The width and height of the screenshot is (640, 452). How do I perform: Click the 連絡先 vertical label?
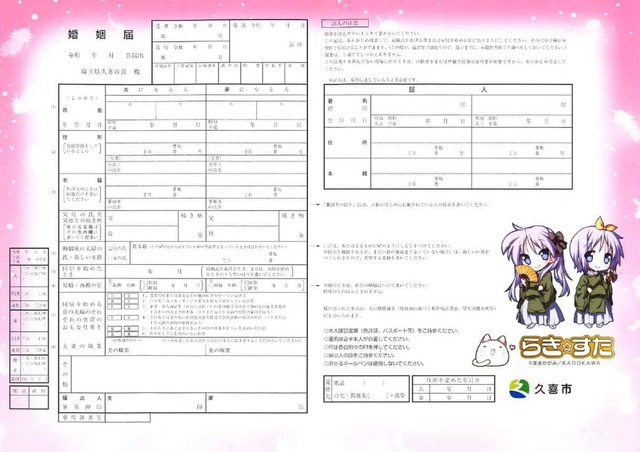328,389
